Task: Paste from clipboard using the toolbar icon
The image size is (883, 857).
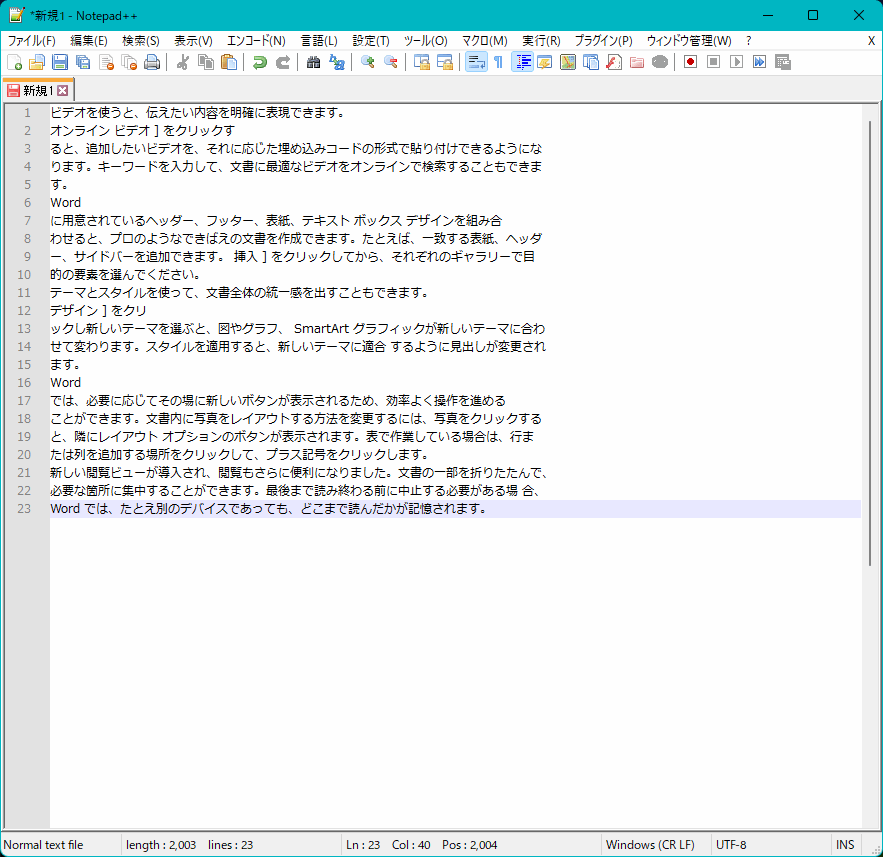Action: [x=229, y=62]
